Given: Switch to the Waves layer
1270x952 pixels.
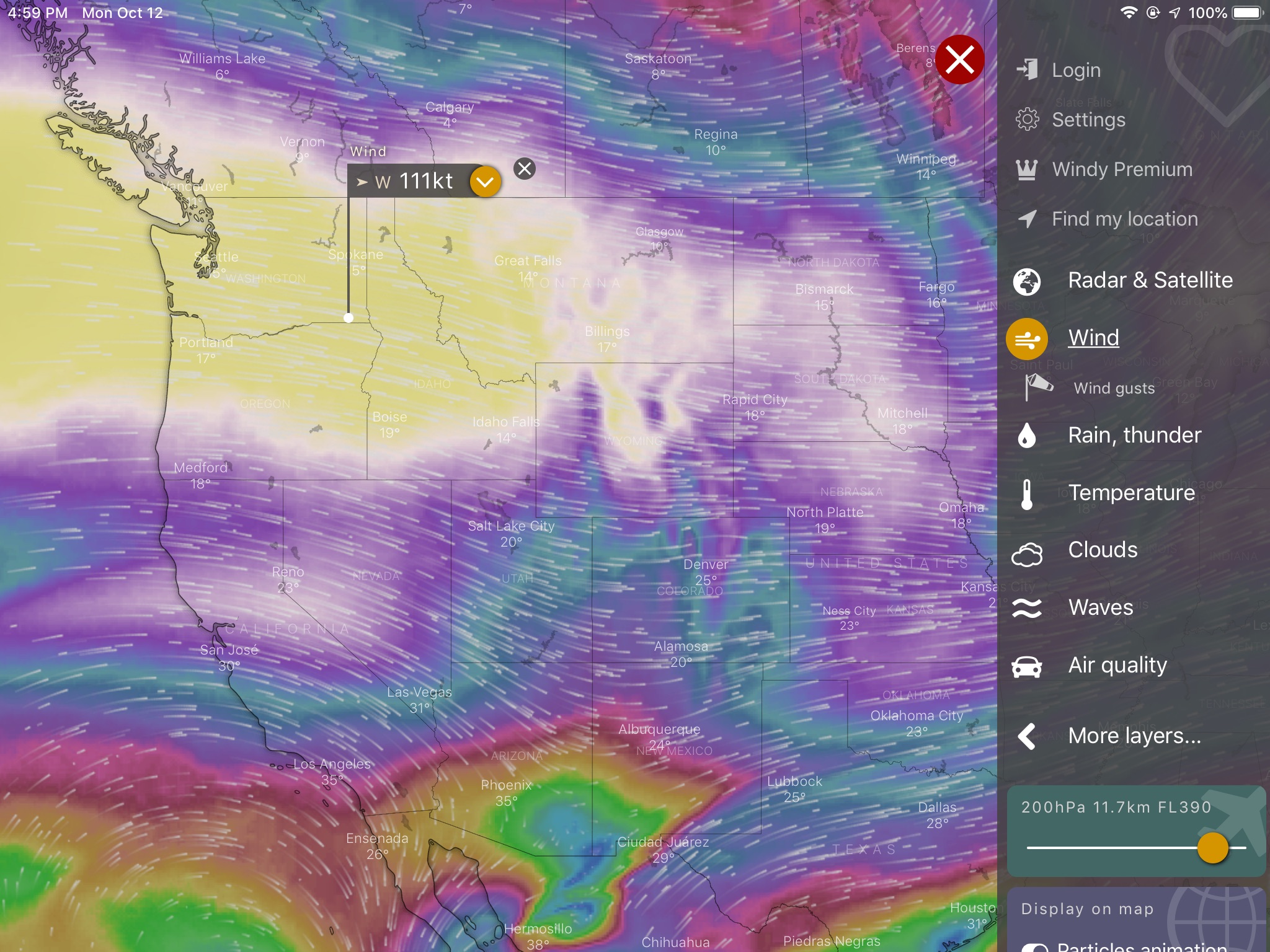Looking at the screenshot, I should (1100, 607).
